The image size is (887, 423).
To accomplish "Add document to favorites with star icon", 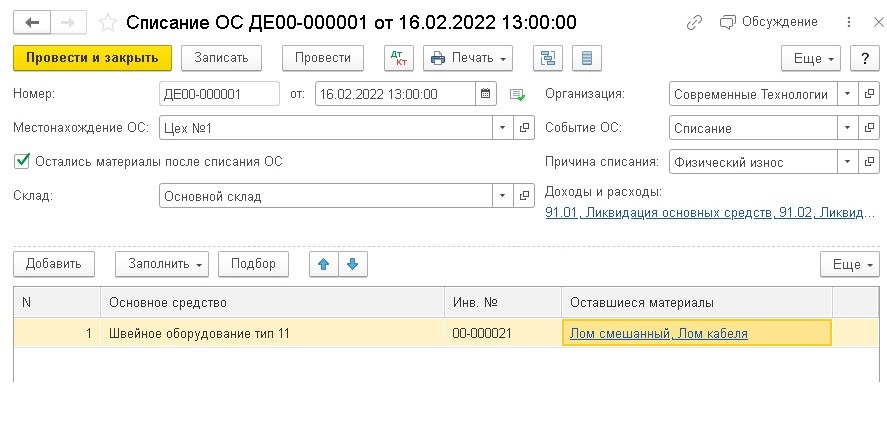I will click(x=109, y=22).
